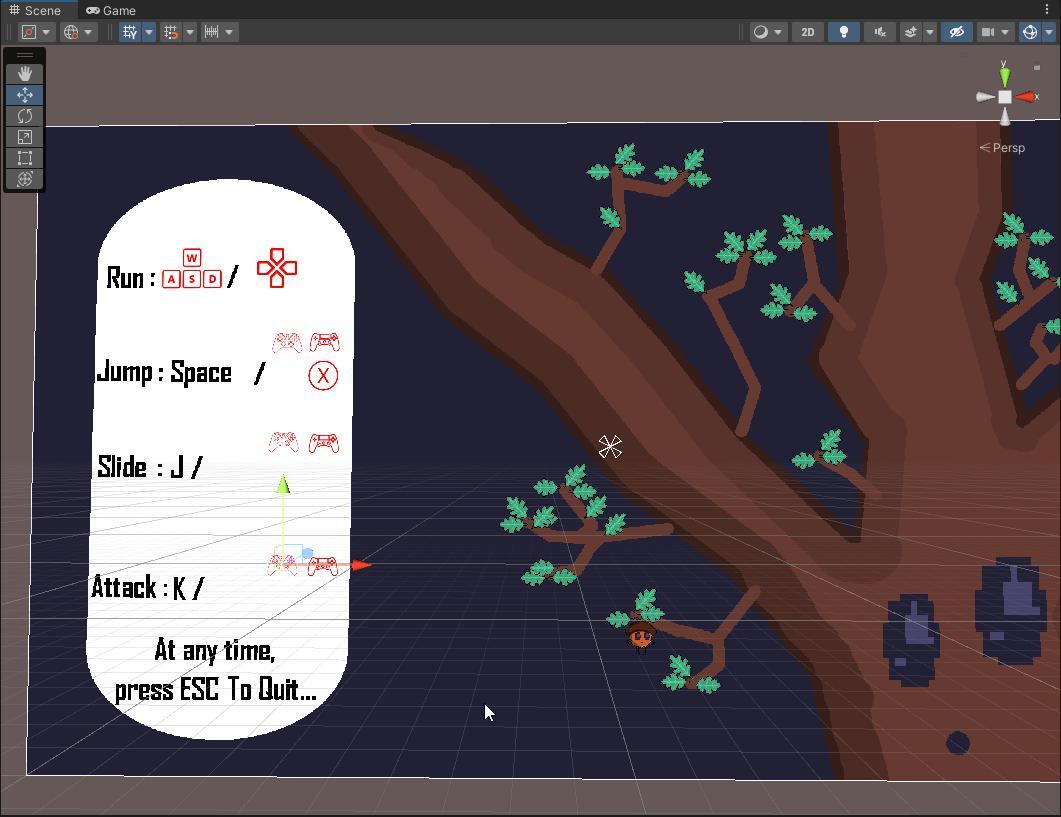
Task: Select the Scale tool
Action: 25,137
